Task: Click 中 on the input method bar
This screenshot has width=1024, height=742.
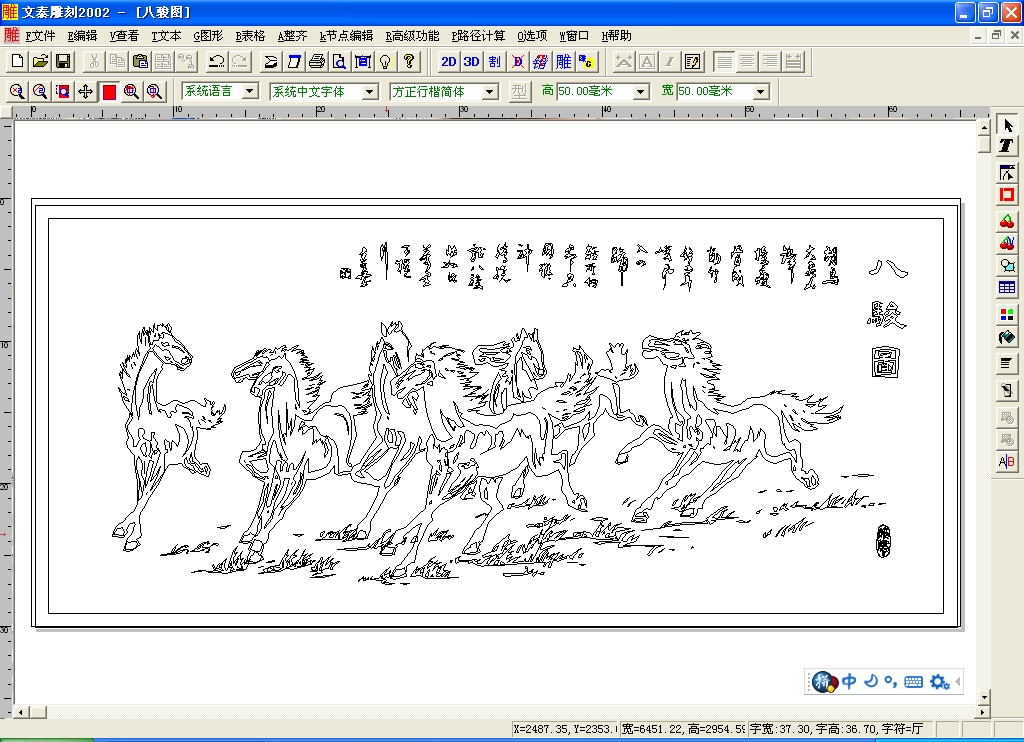Action: click(848, 681)
